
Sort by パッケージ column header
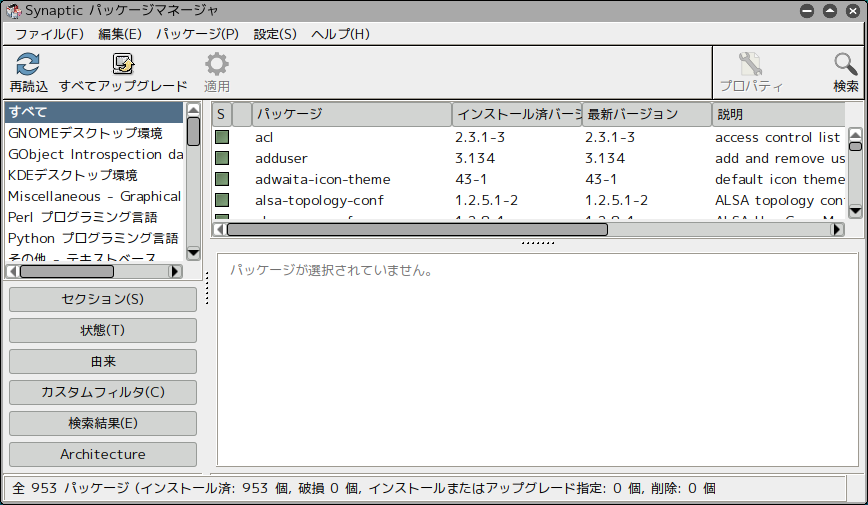[x=352, y=114]
